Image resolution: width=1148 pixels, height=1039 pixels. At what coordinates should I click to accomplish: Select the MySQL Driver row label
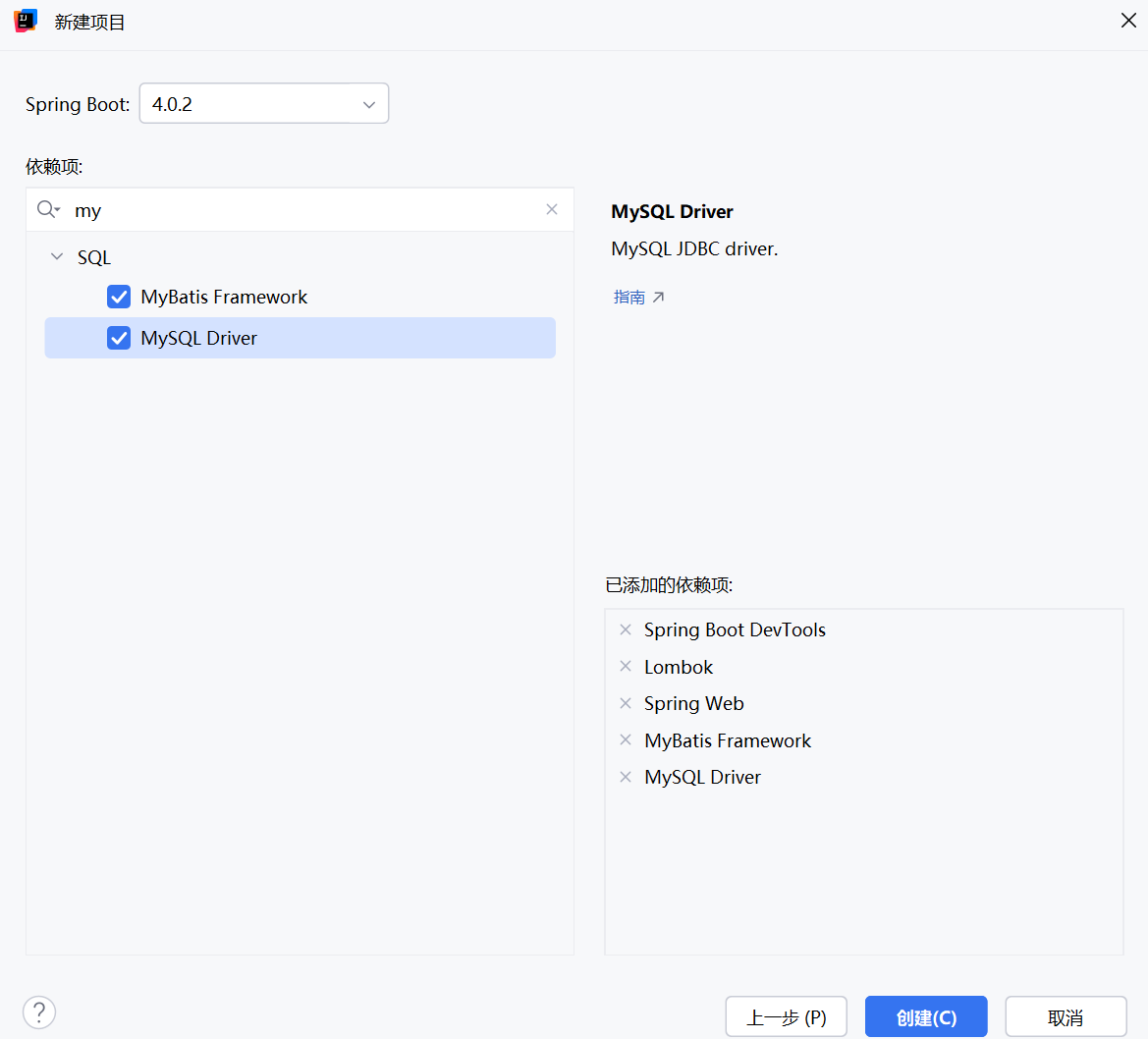[199, 338]
